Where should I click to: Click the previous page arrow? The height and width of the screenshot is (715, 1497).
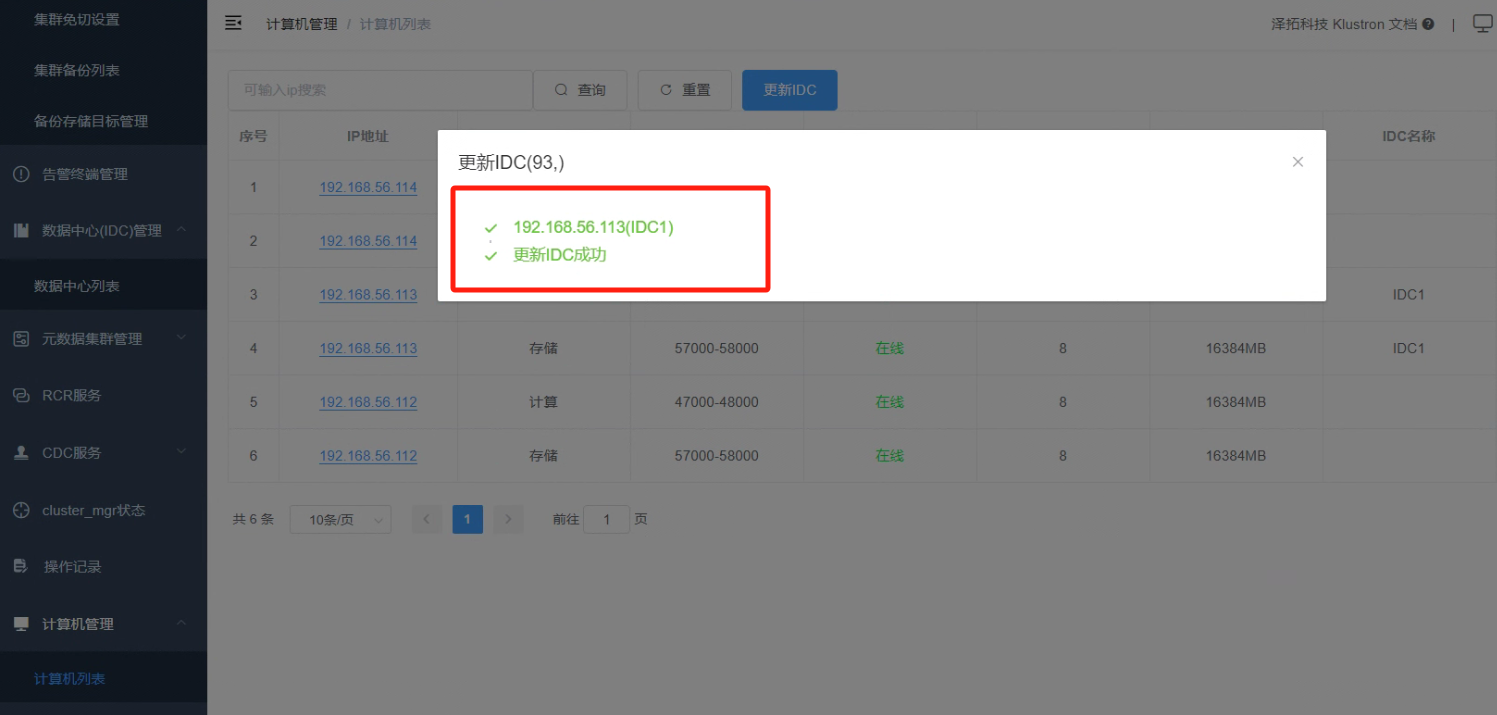click(x=427, y=520)
